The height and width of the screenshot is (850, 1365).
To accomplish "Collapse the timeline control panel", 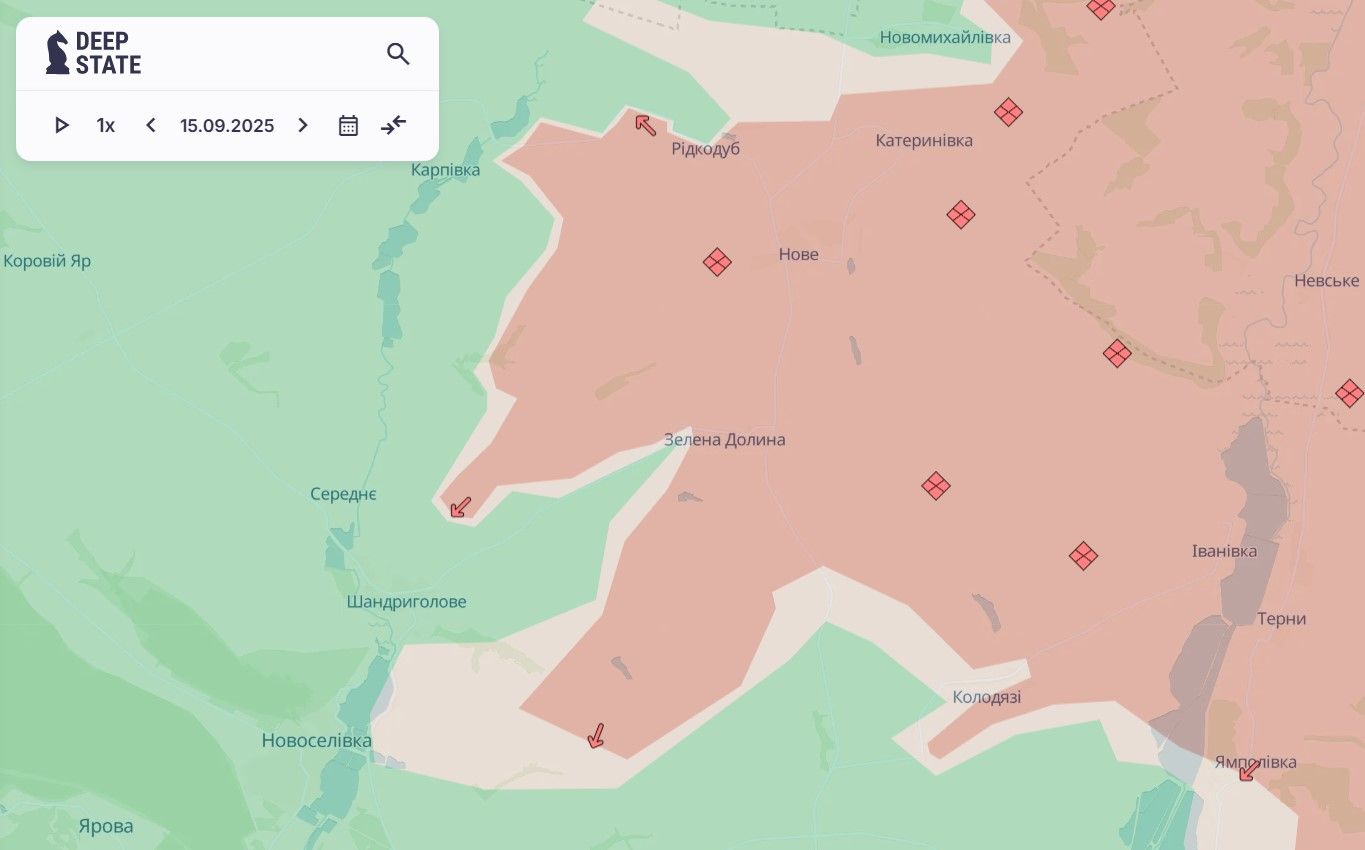I will tap(394, 125).
